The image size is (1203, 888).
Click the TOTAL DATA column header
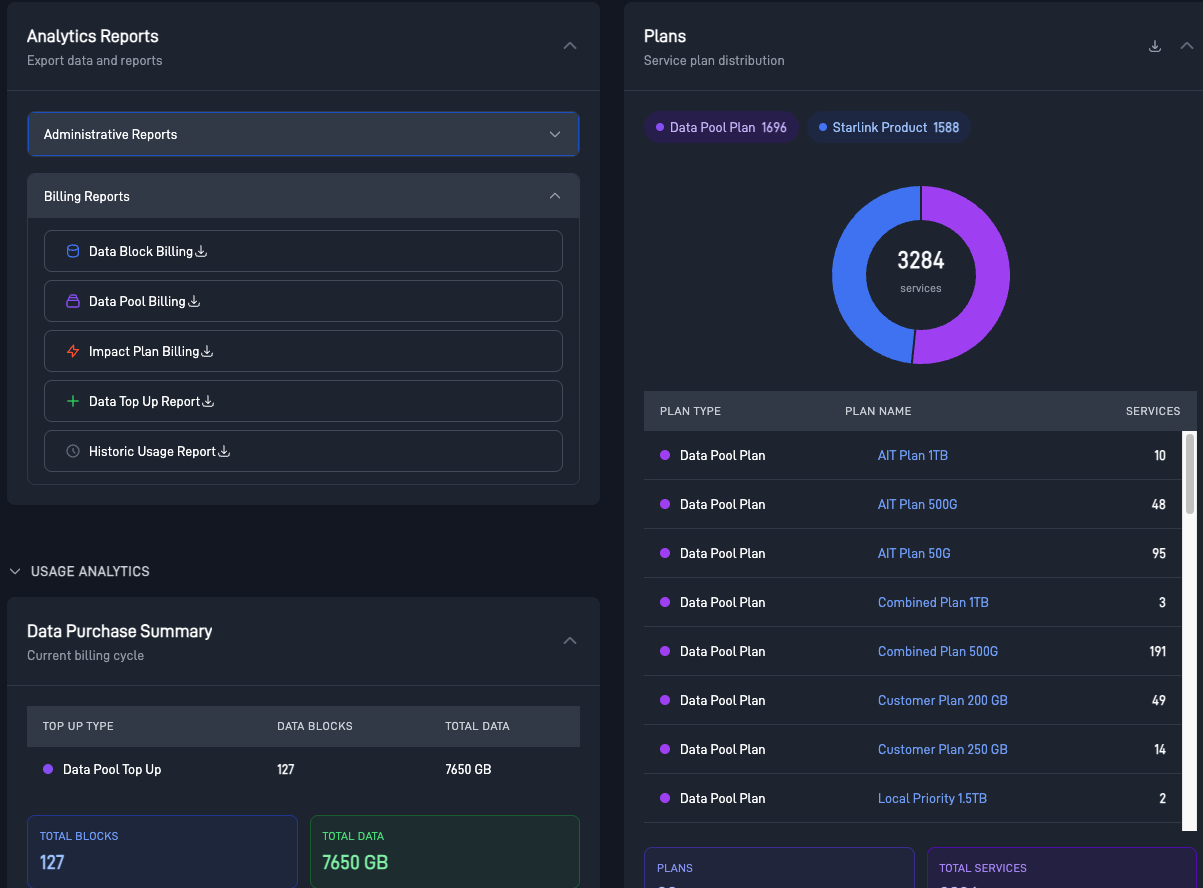click(x=477, y=726)
